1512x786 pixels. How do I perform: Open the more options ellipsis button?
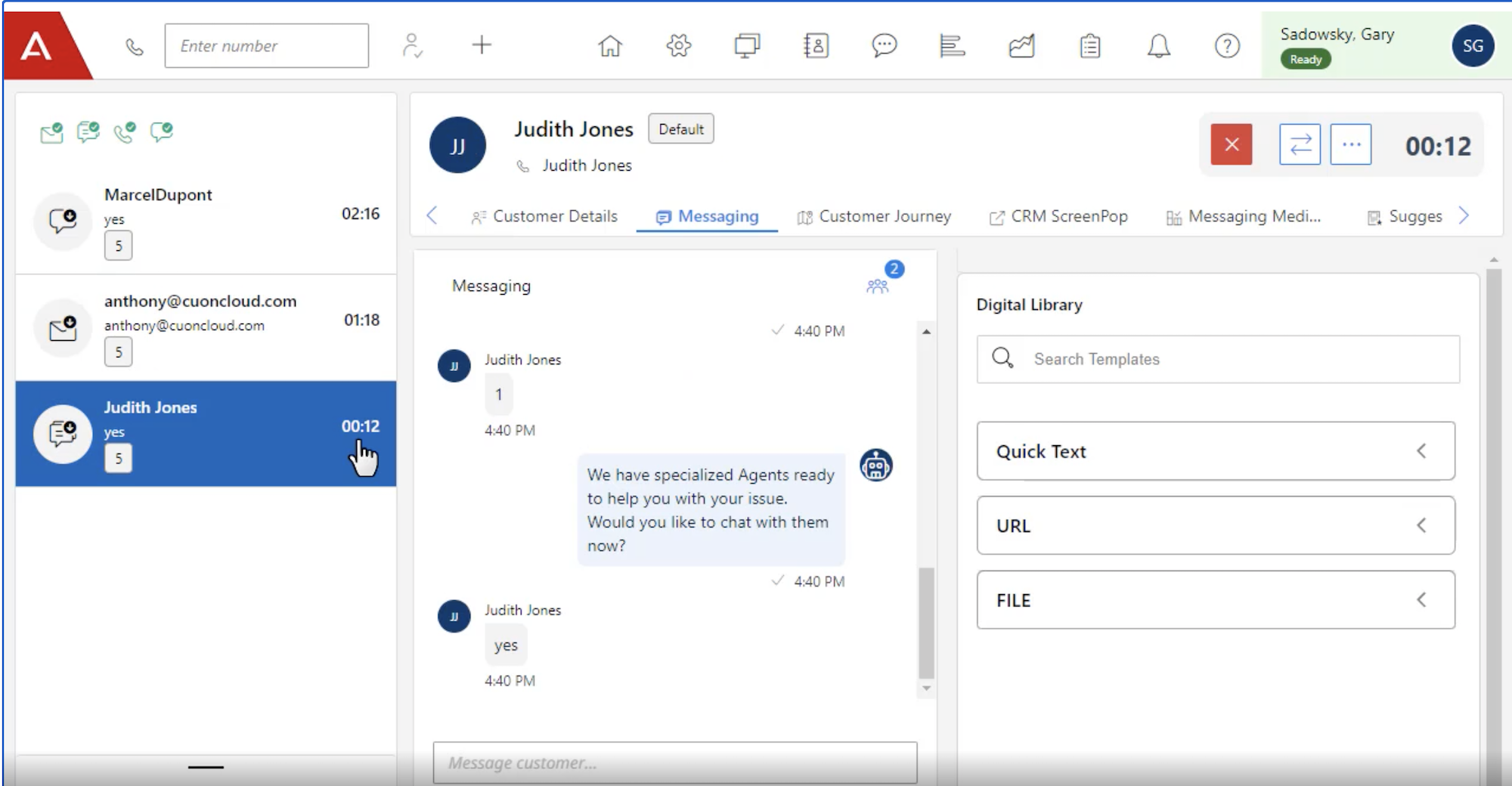click(1351, 144)
